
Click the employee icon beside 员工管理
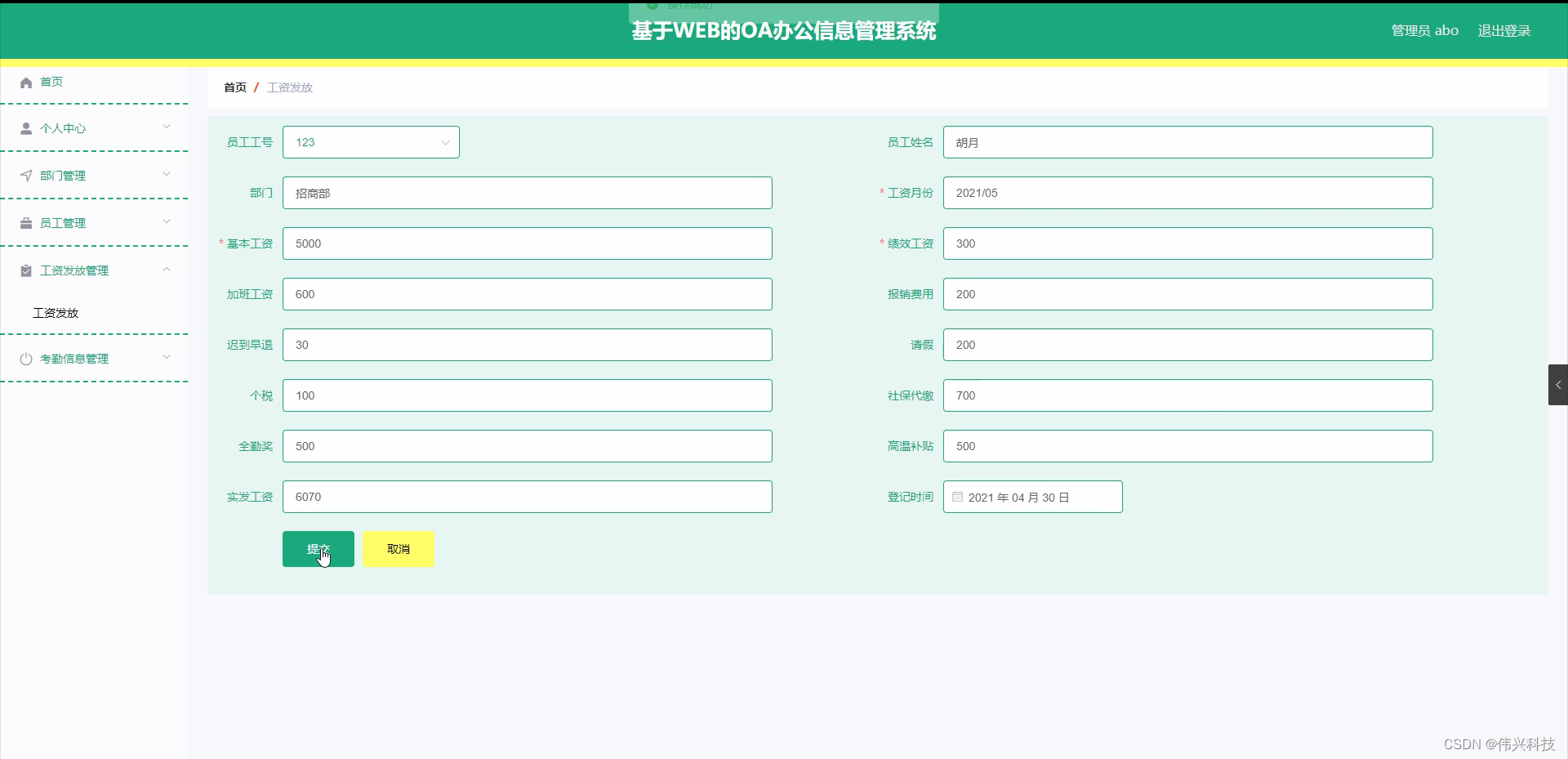coord(25,222)
